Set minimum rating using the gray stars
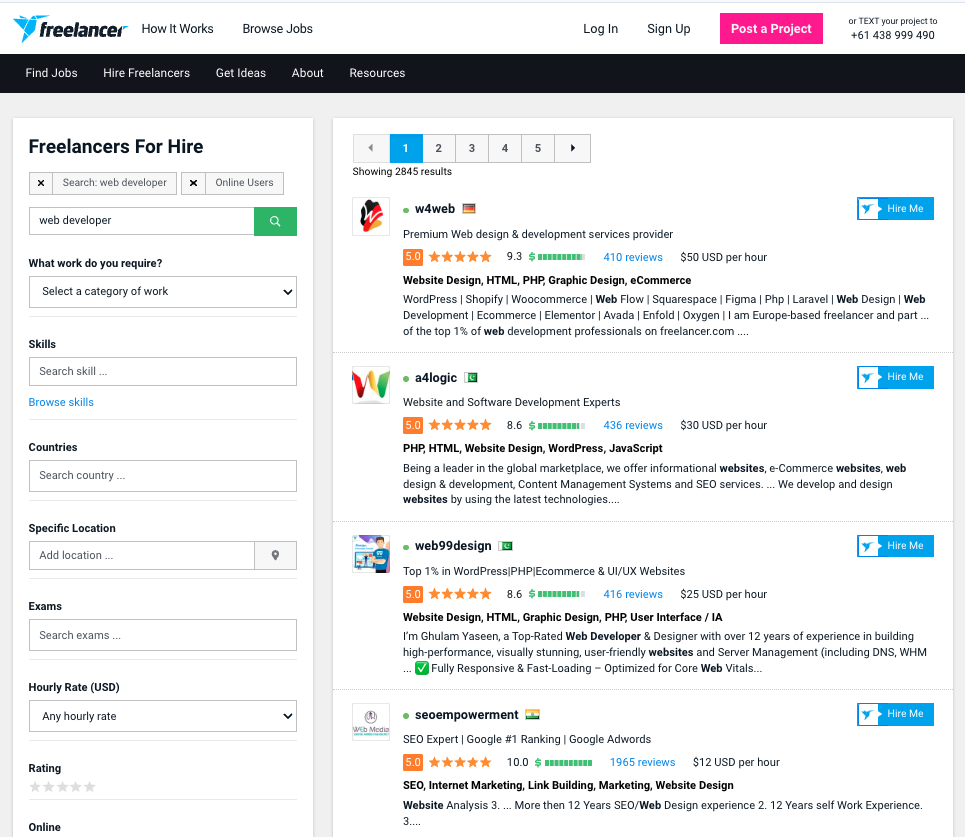 coord(64,787)
